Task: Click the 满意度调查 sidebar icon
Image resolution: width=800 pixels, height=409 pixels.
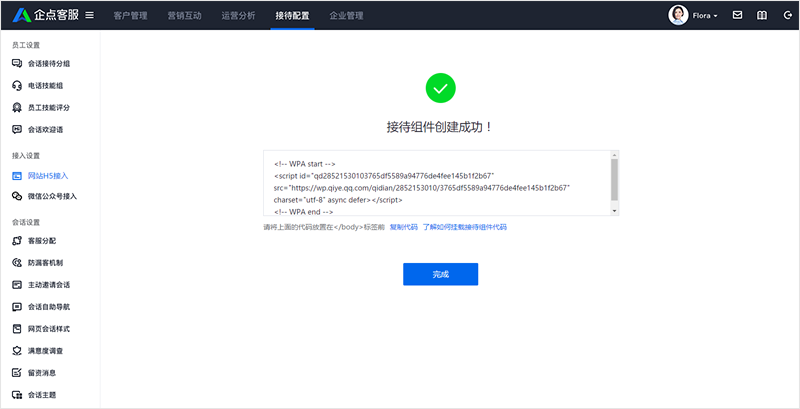Action: 17,351
